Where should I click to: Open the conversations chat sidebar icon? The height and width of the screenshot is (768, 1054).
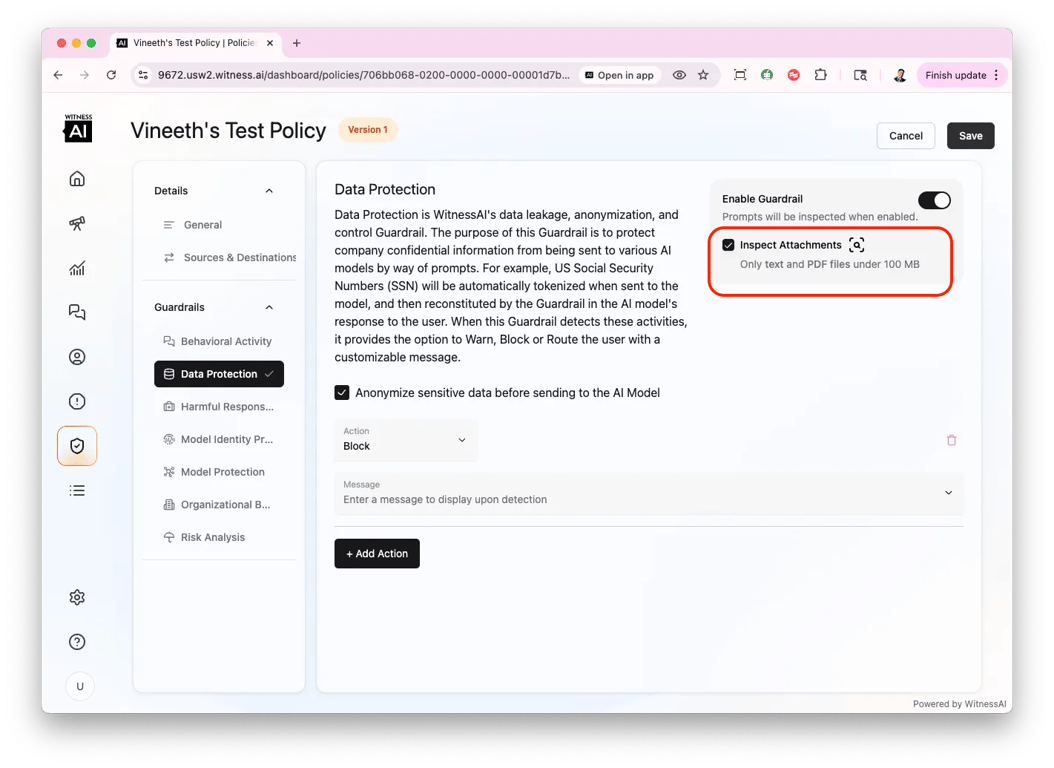click(x=77, y=312)
